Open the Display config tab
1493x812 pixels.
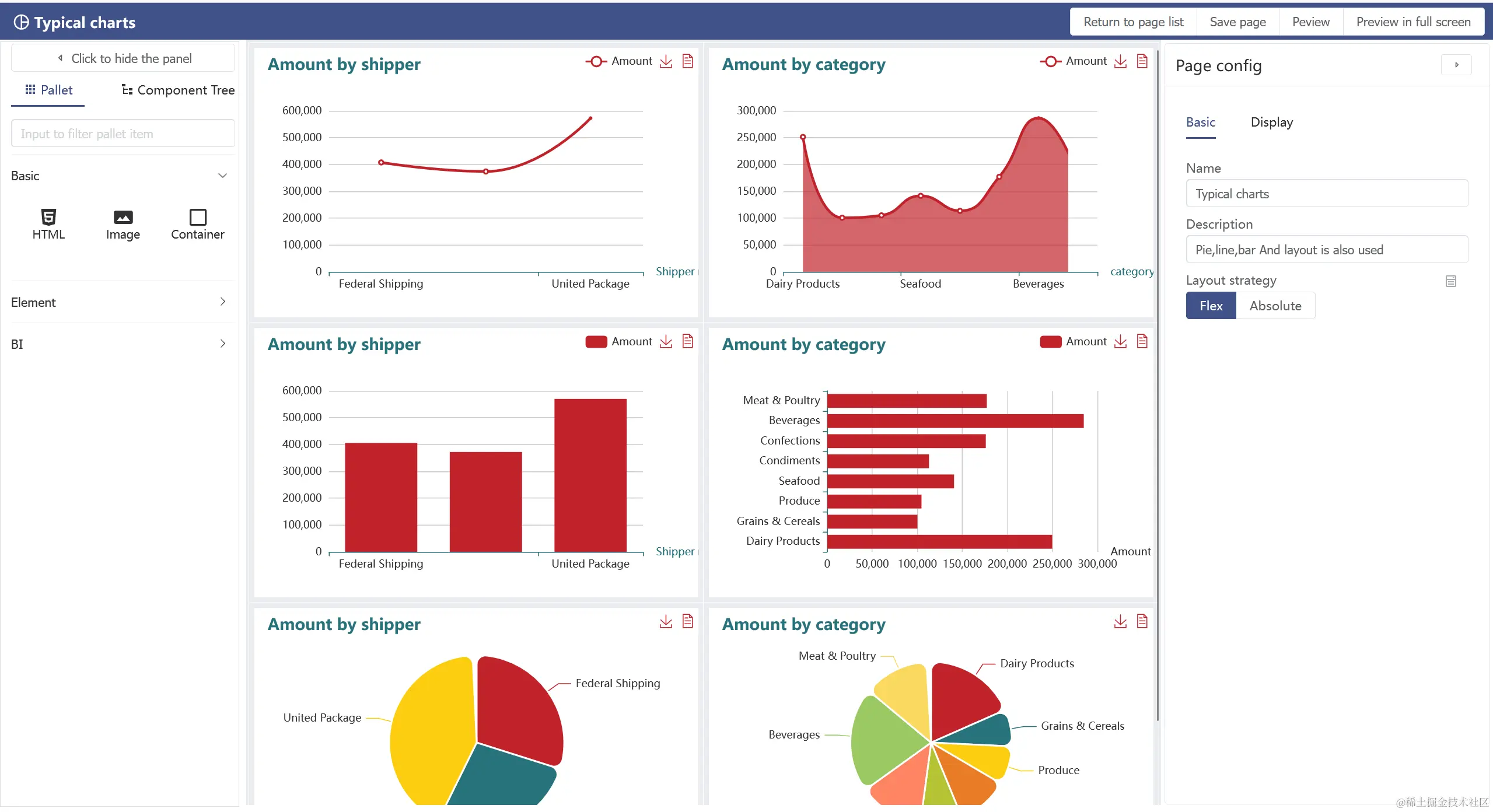click(1271, 122)
